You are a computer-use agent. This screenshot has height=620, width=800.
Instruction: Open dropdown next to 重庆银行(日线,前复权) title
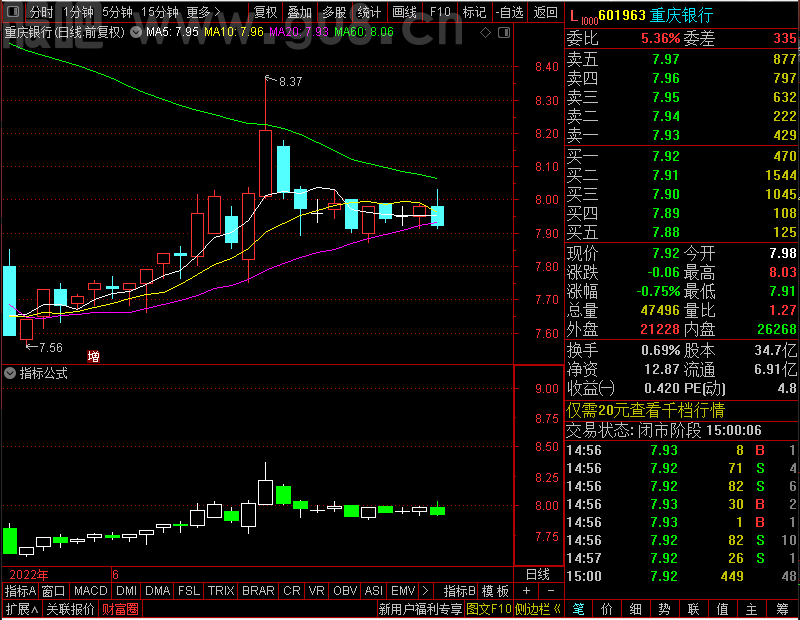click(136, 33)
